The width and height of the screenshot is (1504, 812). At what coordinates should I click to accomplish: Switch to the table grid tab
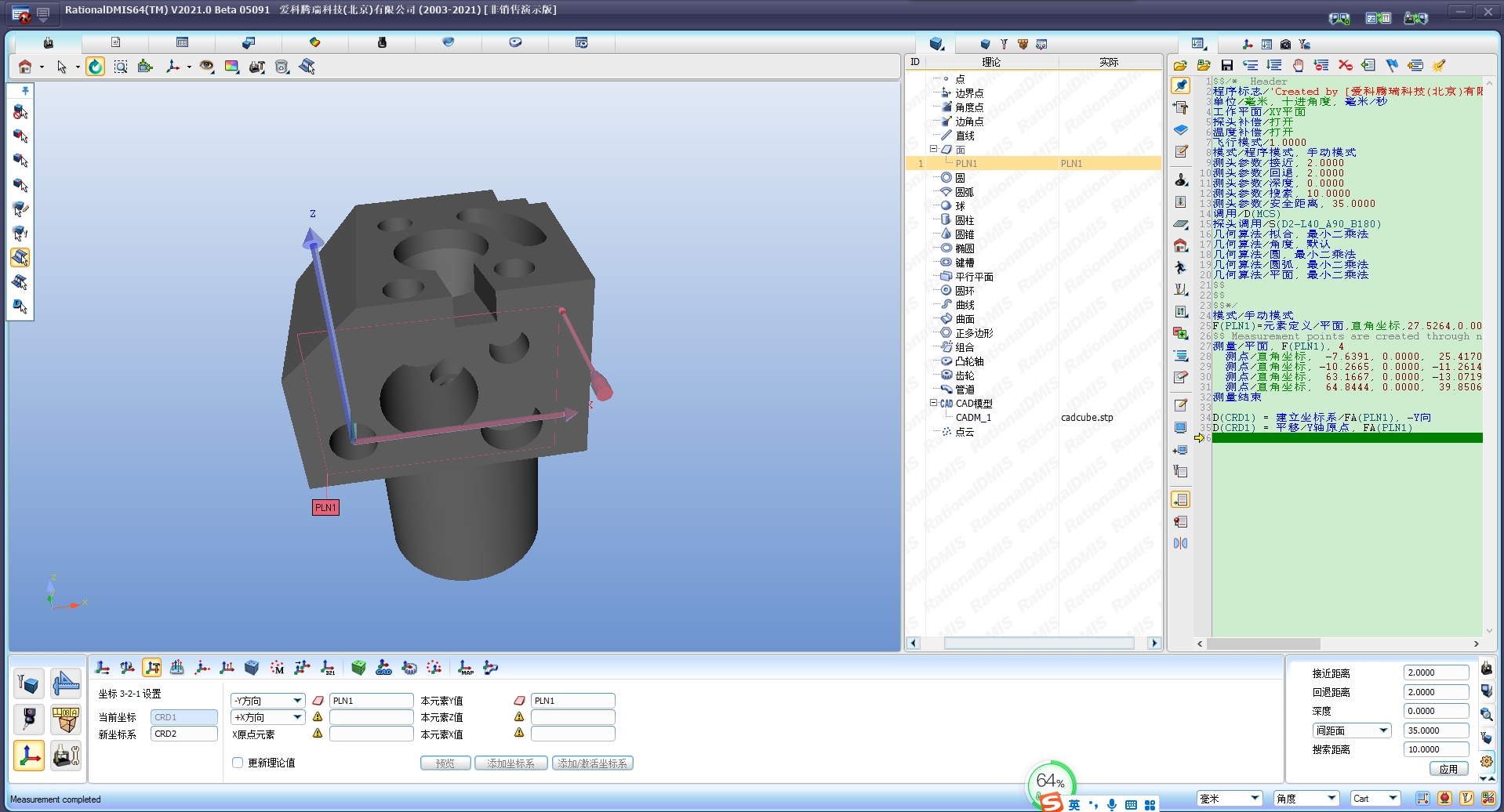click(x=183, y=42)
